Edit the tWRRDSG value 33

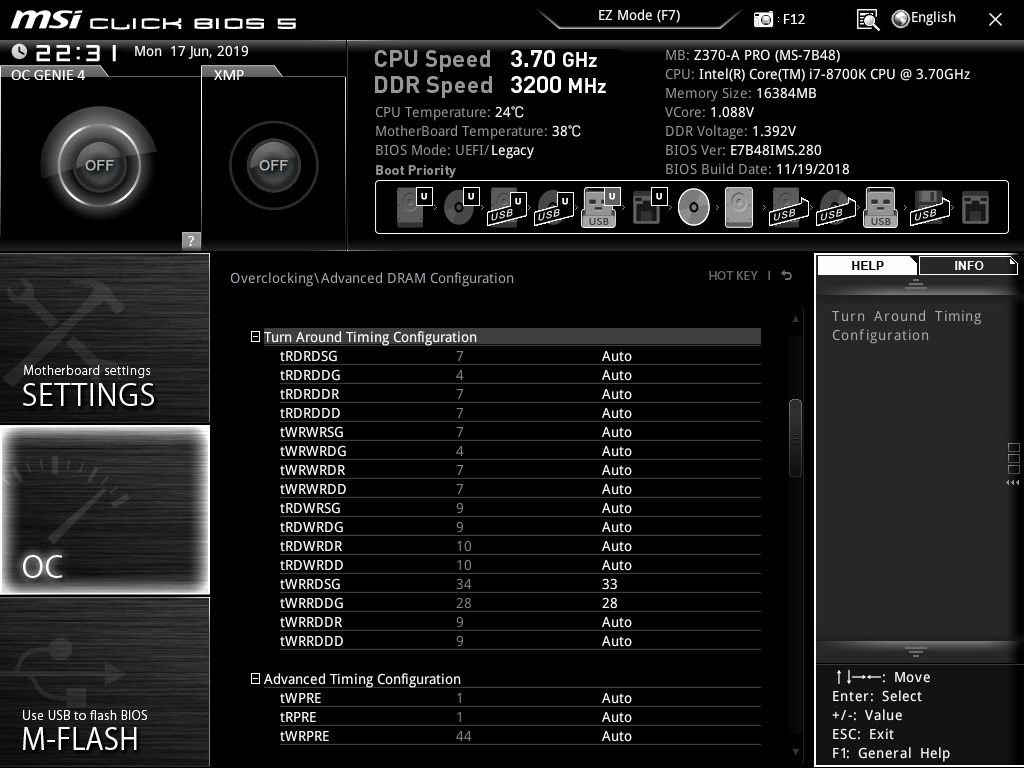point(609,584)
